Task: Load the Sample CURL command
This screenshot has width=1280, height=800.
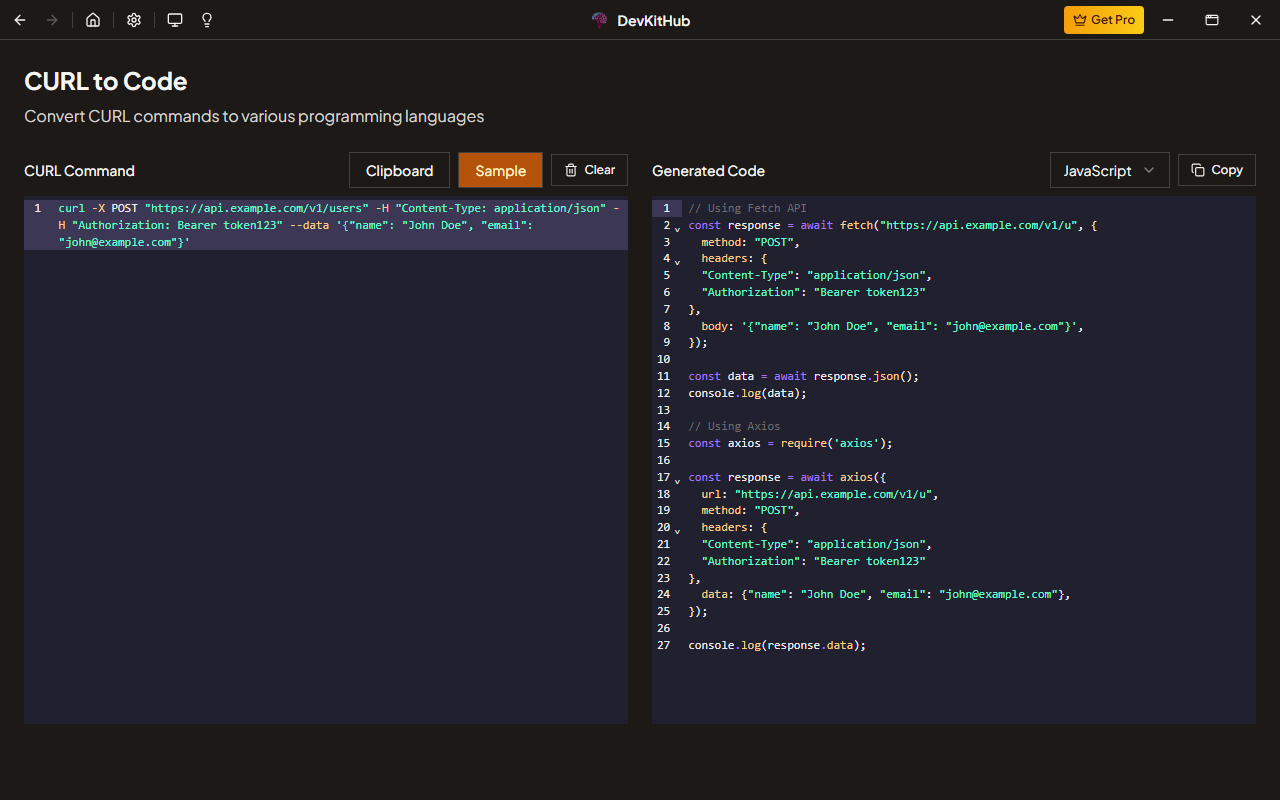Action: 500,170
